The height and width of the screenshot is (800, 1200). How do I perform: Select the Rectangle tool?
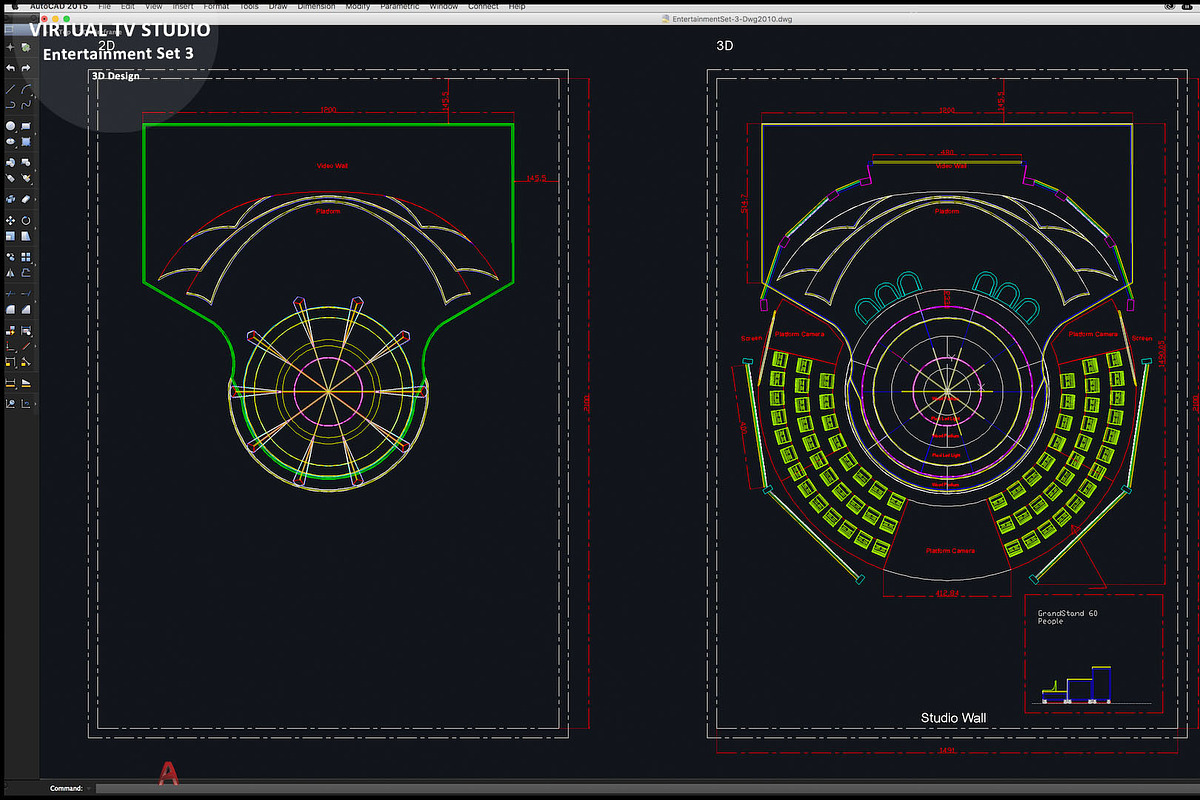[26, 126]
